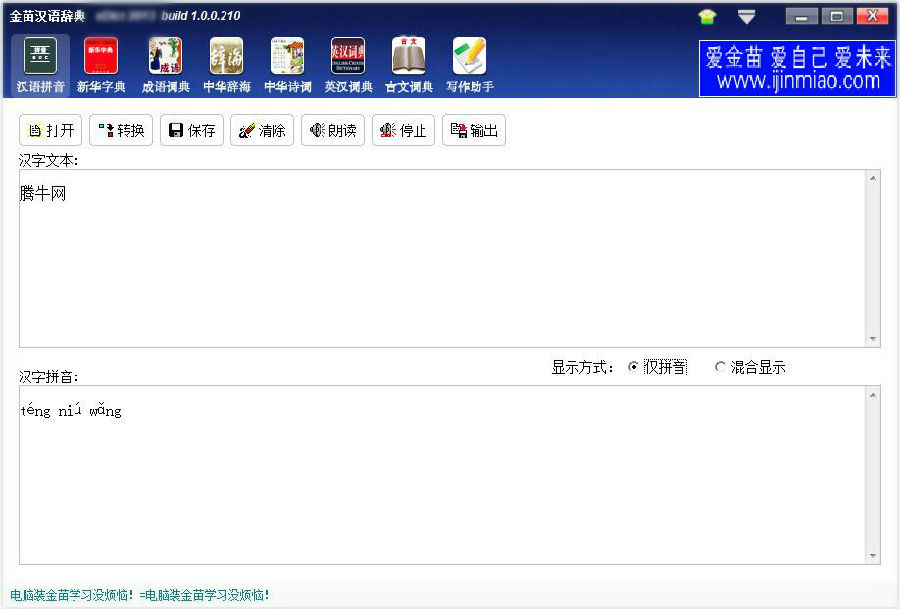Image resolution: width=900 pixels, height=609 pixels.
Task: Click the down arrow of 汉字拼音 scrollbar
Action: coord(873,556)
